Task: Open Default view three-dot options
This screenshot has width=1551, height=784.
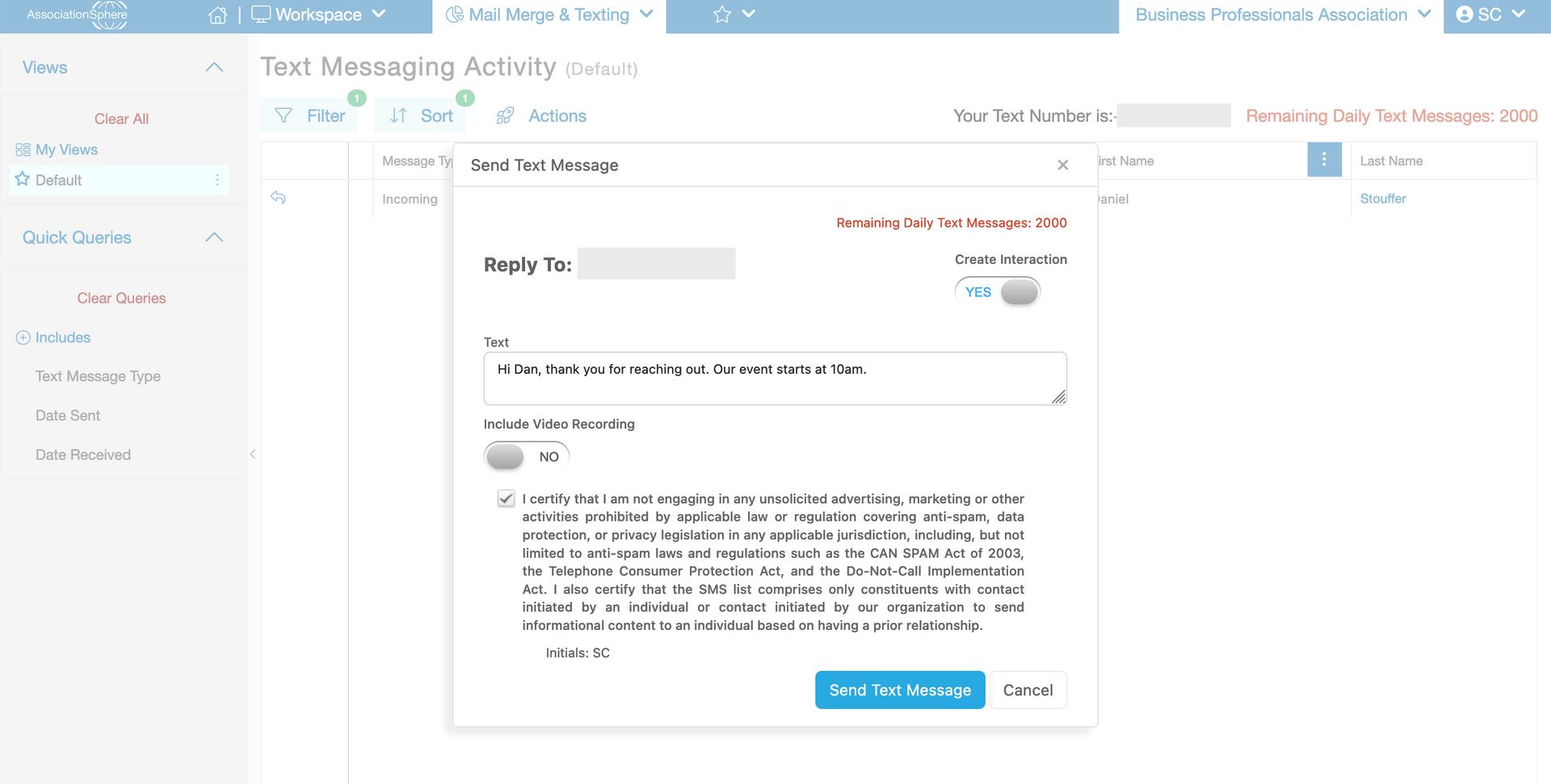Action: [x=217, y=180]
